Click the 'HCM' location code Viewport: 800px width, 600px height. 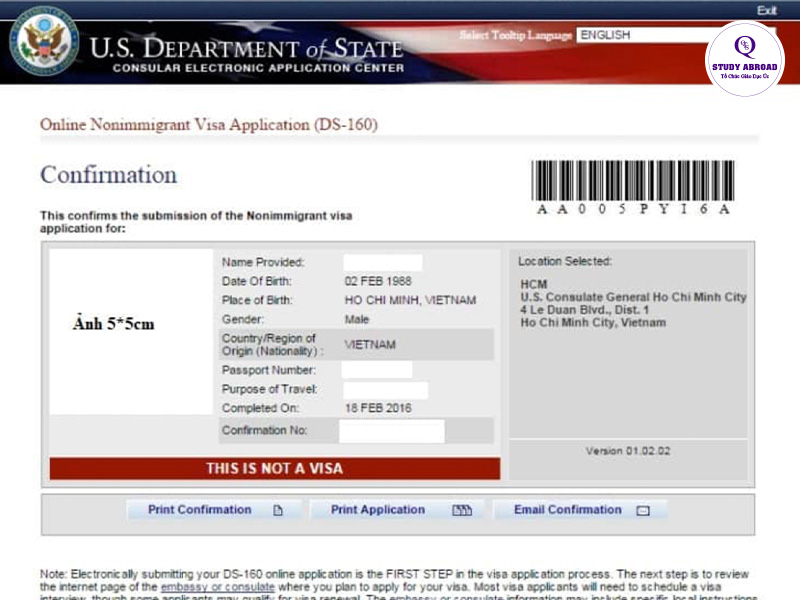point(534,284)
